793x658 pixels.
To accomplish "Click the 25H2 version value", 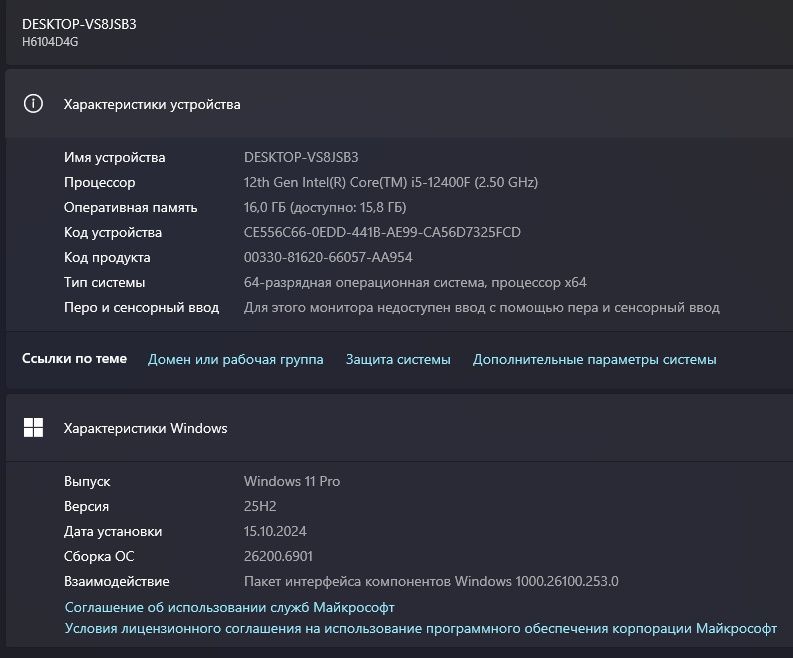I will click(260, 506).
